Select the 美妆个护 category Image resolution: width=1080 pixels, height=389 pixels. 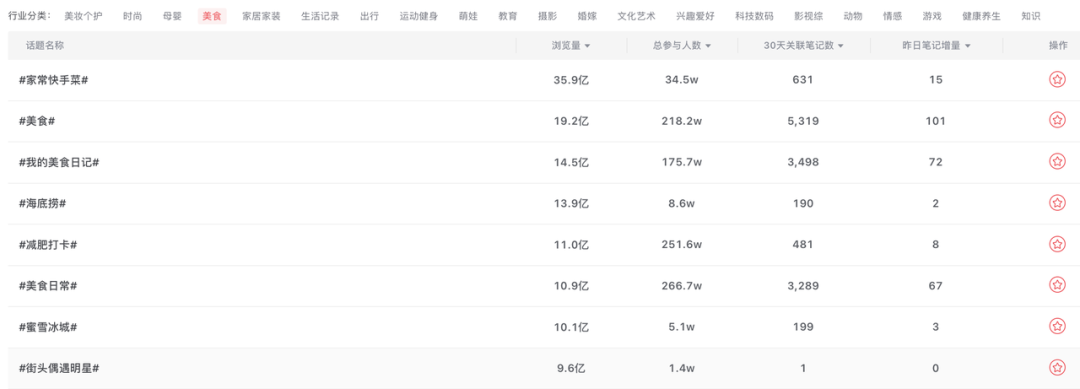click(83, 16)
